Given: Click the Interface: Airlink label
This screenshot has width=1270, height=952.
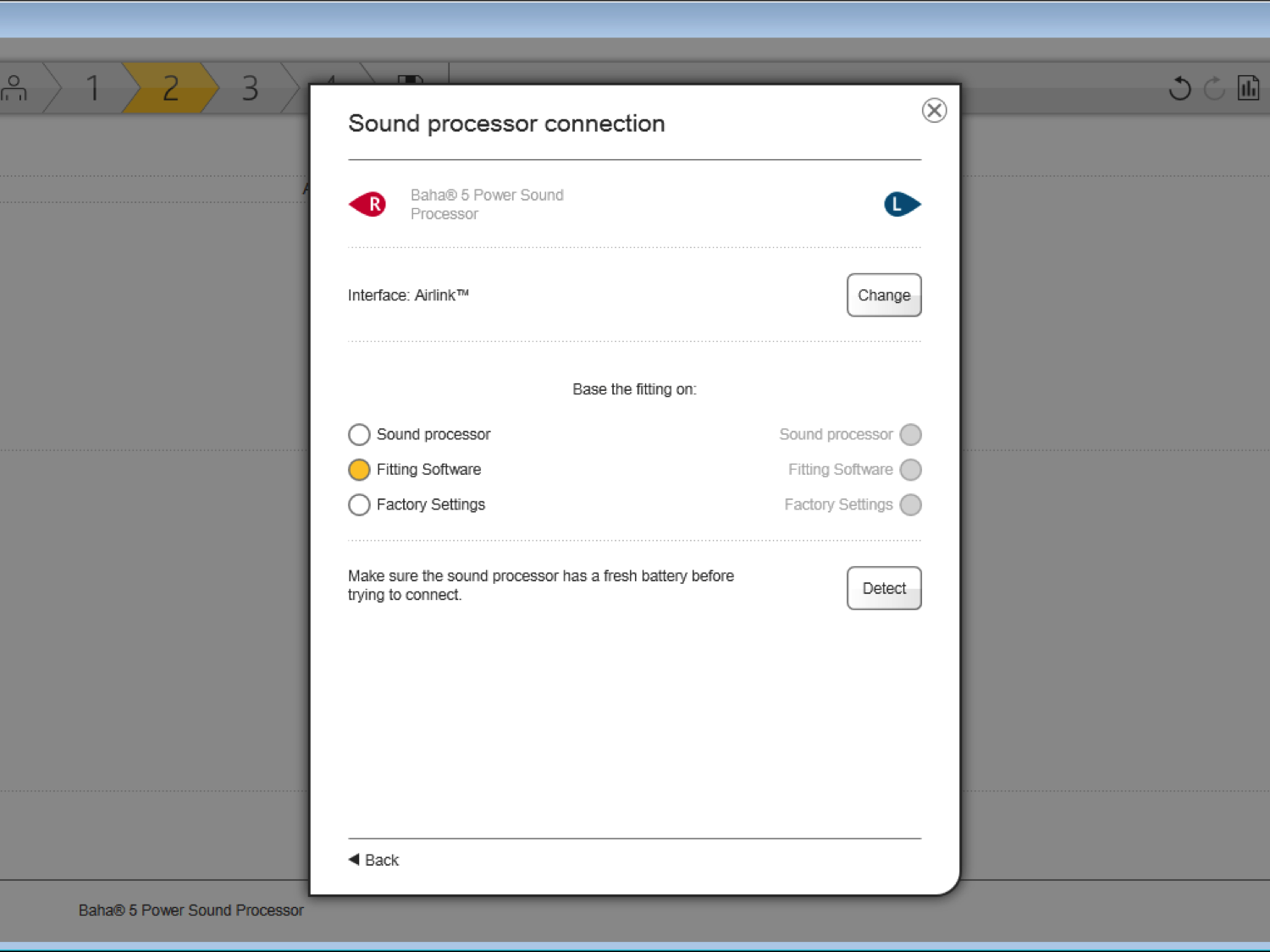Looking at the screenshot, I should (x=408, y=295).
